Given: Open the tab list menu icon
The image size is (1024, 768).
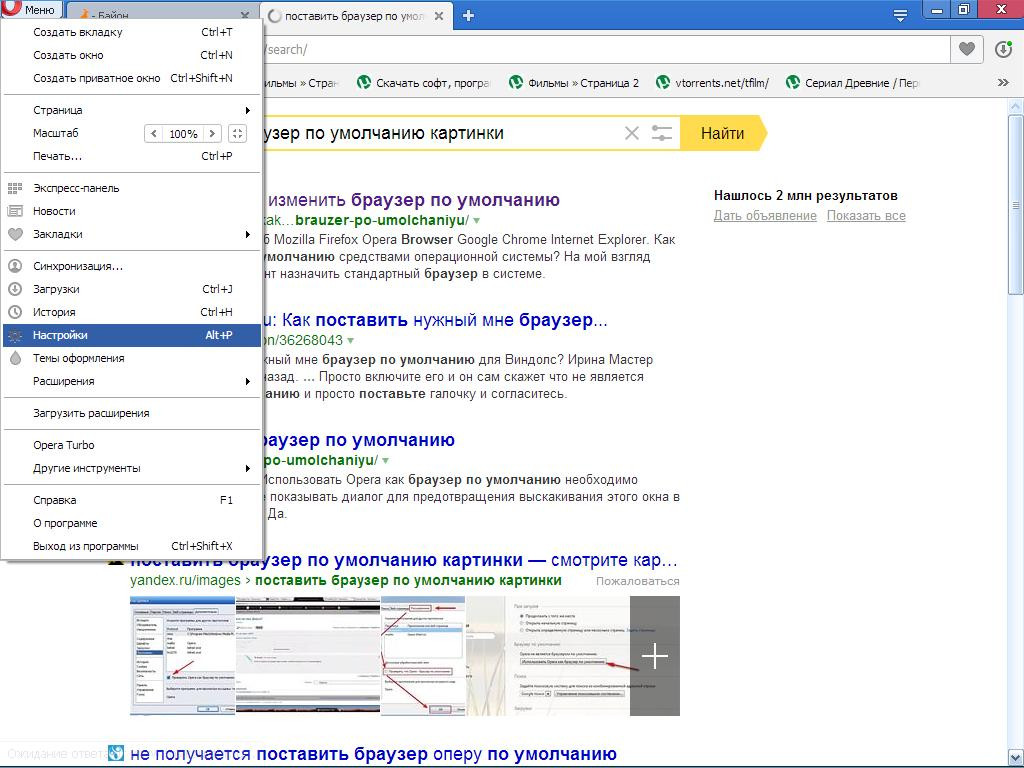Looking at the screenshot, I should pyautogui.click(x=900, y=15).
